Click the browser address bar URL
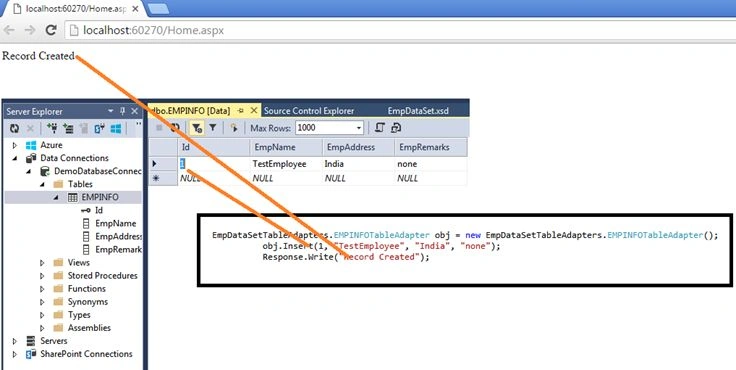Viewport: 736px width, 370px height. pyautogui.click(x=153, y=31)
